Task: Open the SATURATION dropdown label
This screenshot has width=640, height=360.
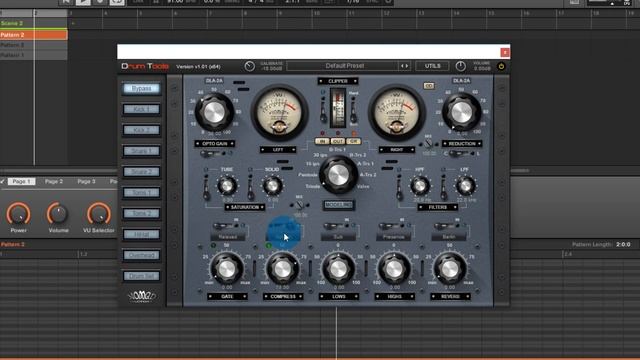Action: point(244,207)
